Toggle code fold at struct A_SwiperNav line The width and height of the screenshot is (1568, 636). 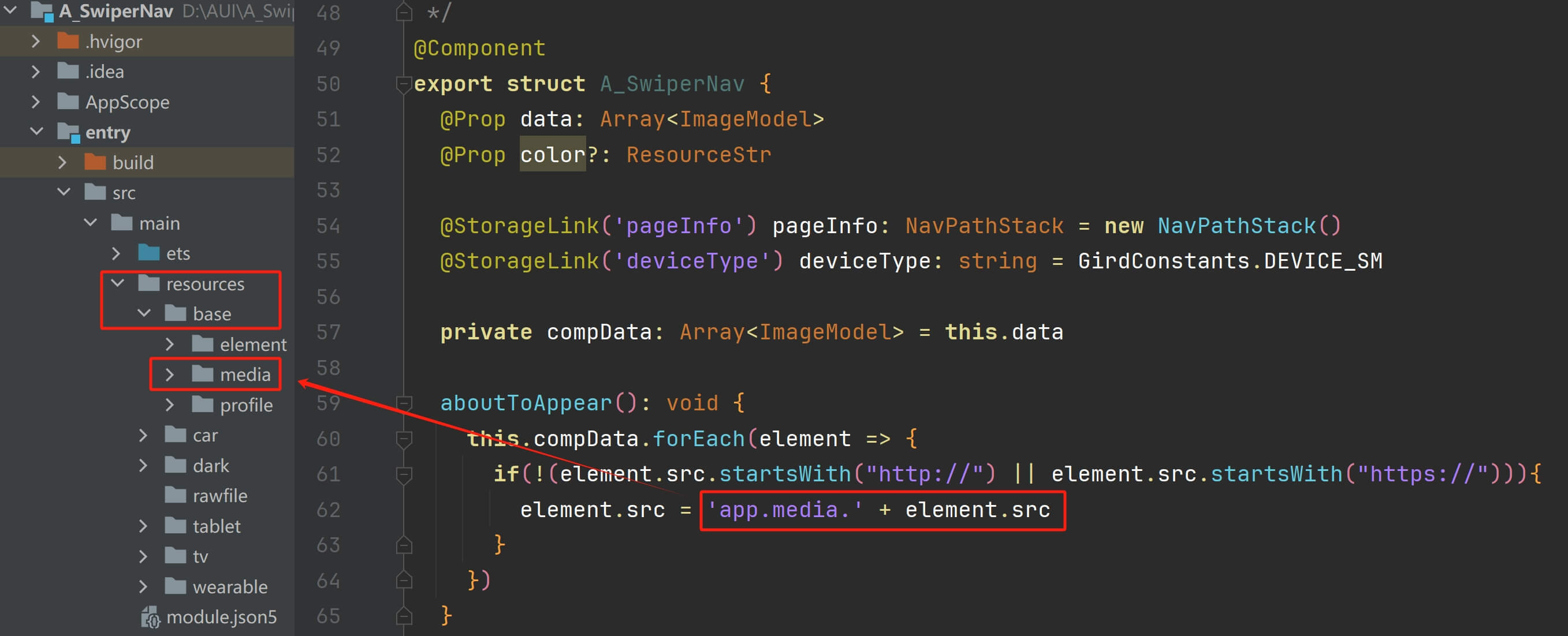404,84
